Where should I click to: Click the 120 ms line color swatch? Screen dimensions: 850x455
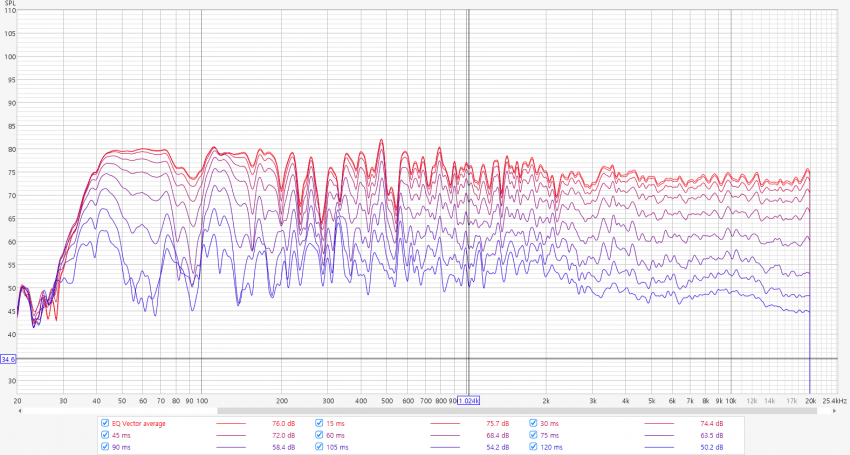tap(659, 447)
